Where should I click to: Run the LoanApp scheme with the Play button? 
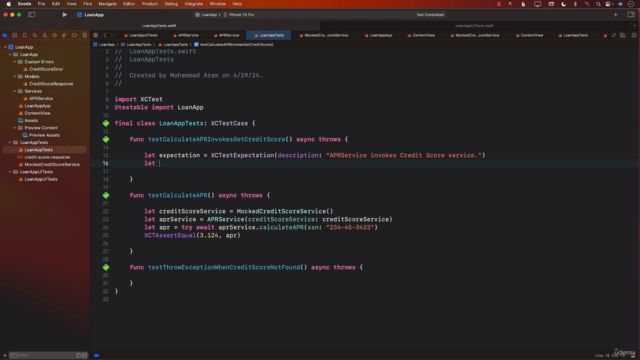pos(64,15)
